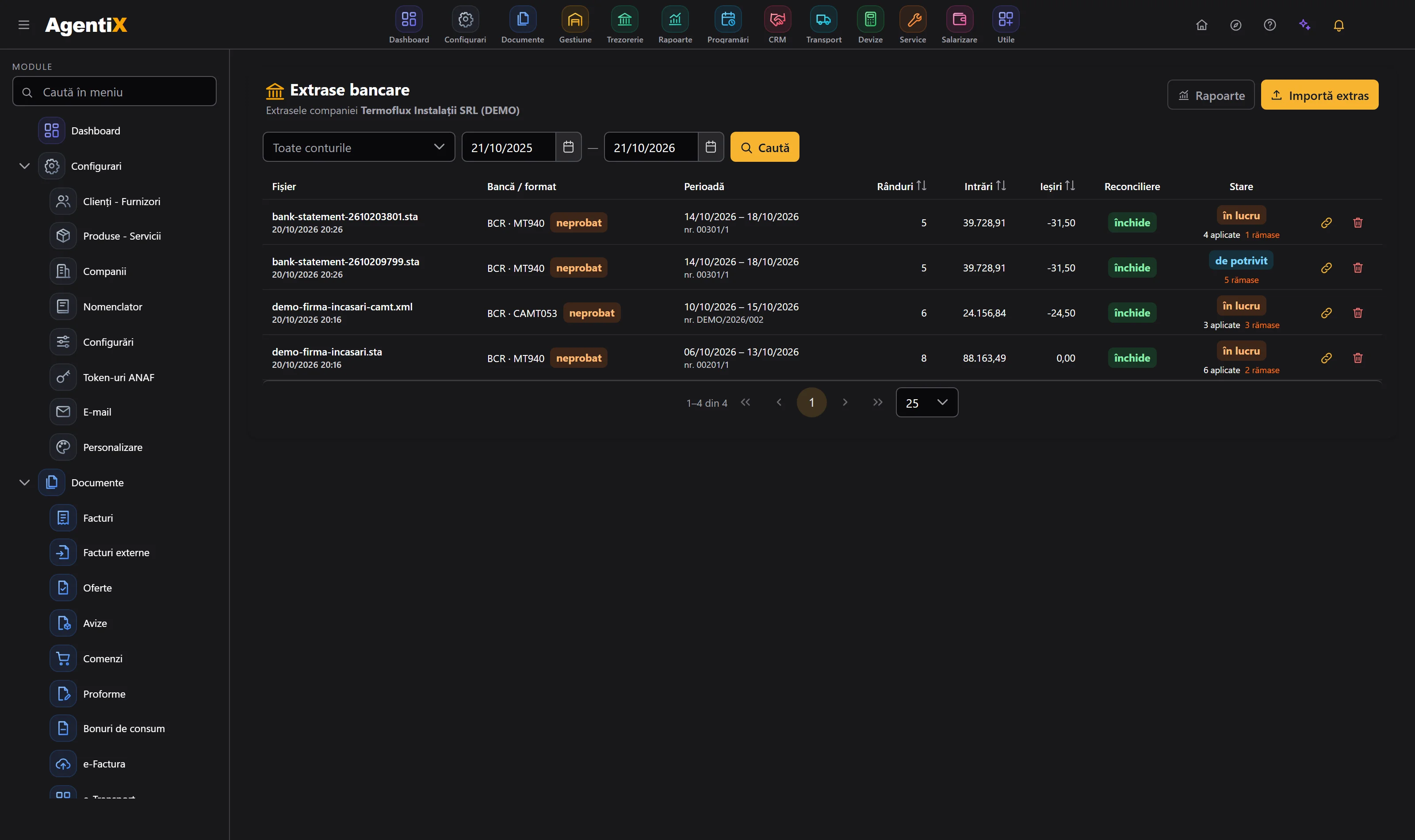
Task: Open the Devize module icon
Action: point(870,19)
